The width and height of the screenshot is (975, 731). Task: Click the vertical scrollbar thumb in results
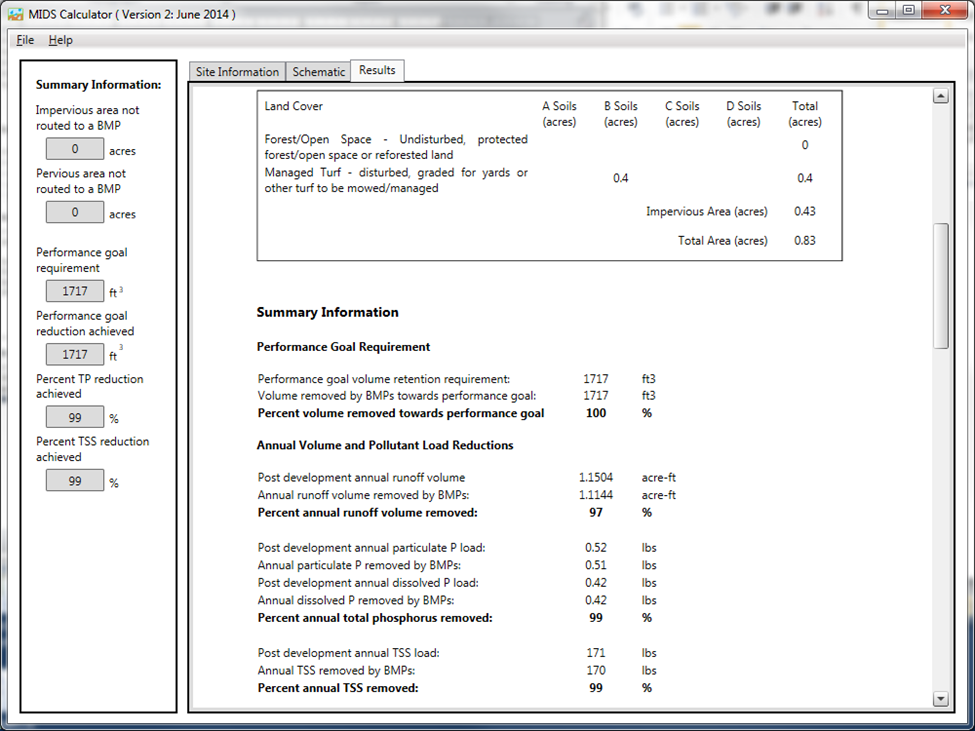940,285
